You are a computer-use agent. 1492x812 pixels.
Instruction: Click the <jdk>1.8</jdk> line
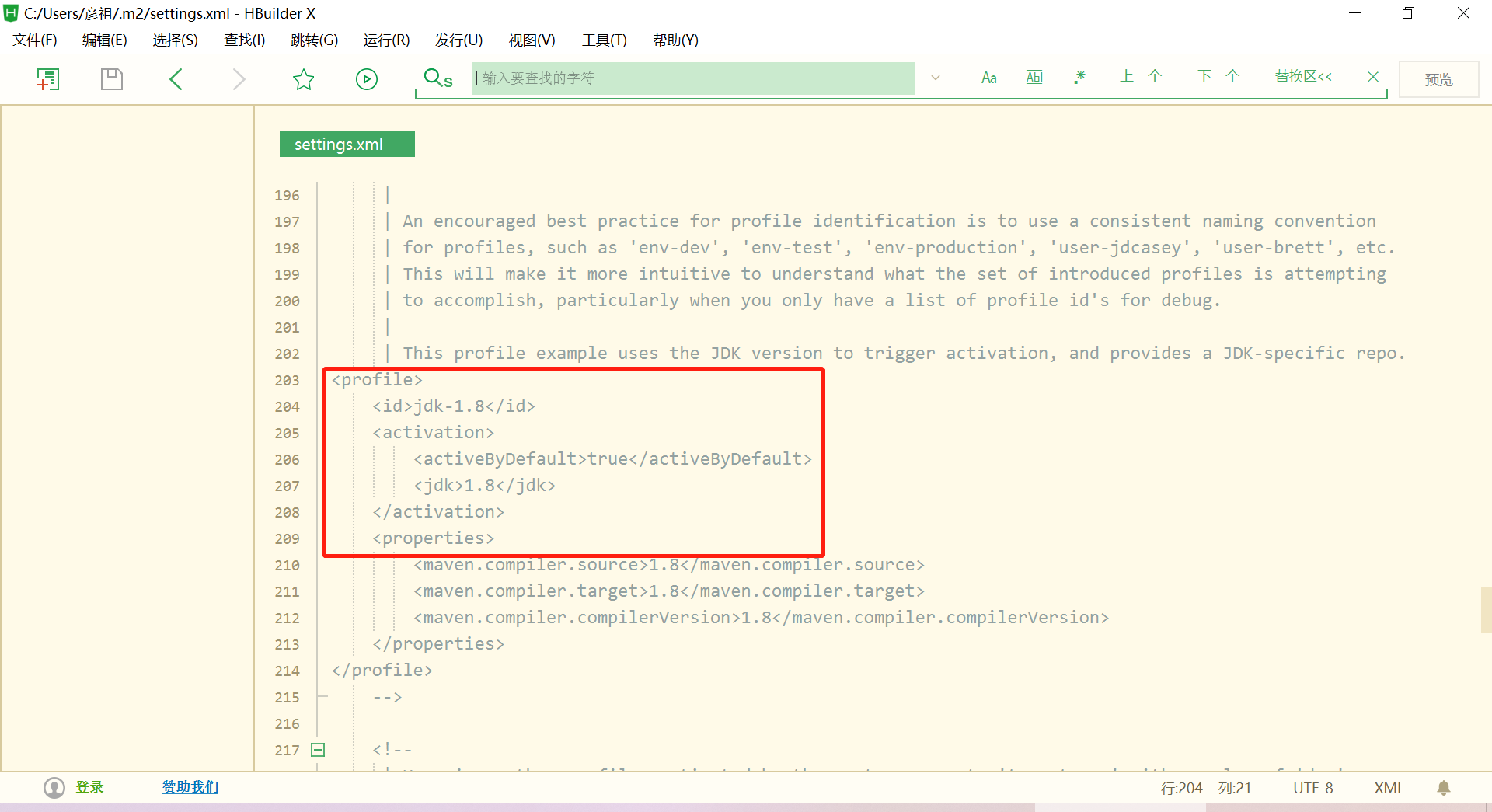[484, 485]
